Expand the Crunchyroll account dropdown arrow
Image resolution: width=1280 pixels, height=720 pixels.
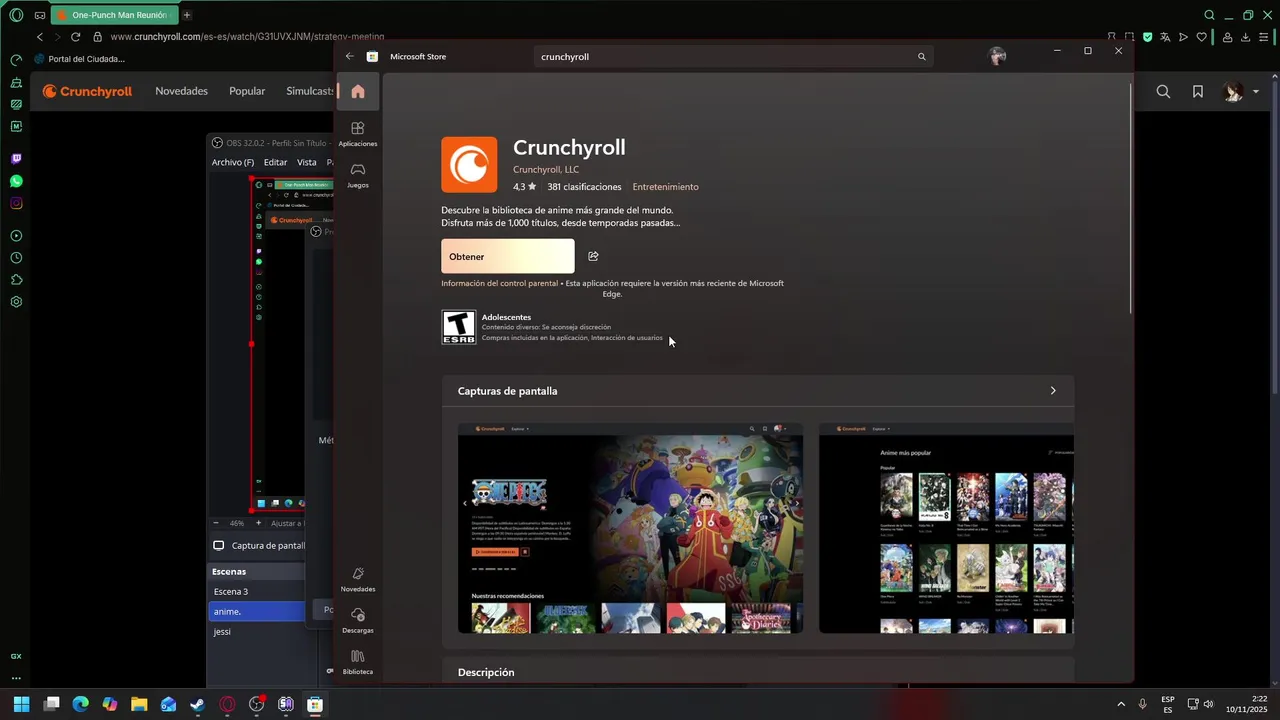tap(1256, 92)
